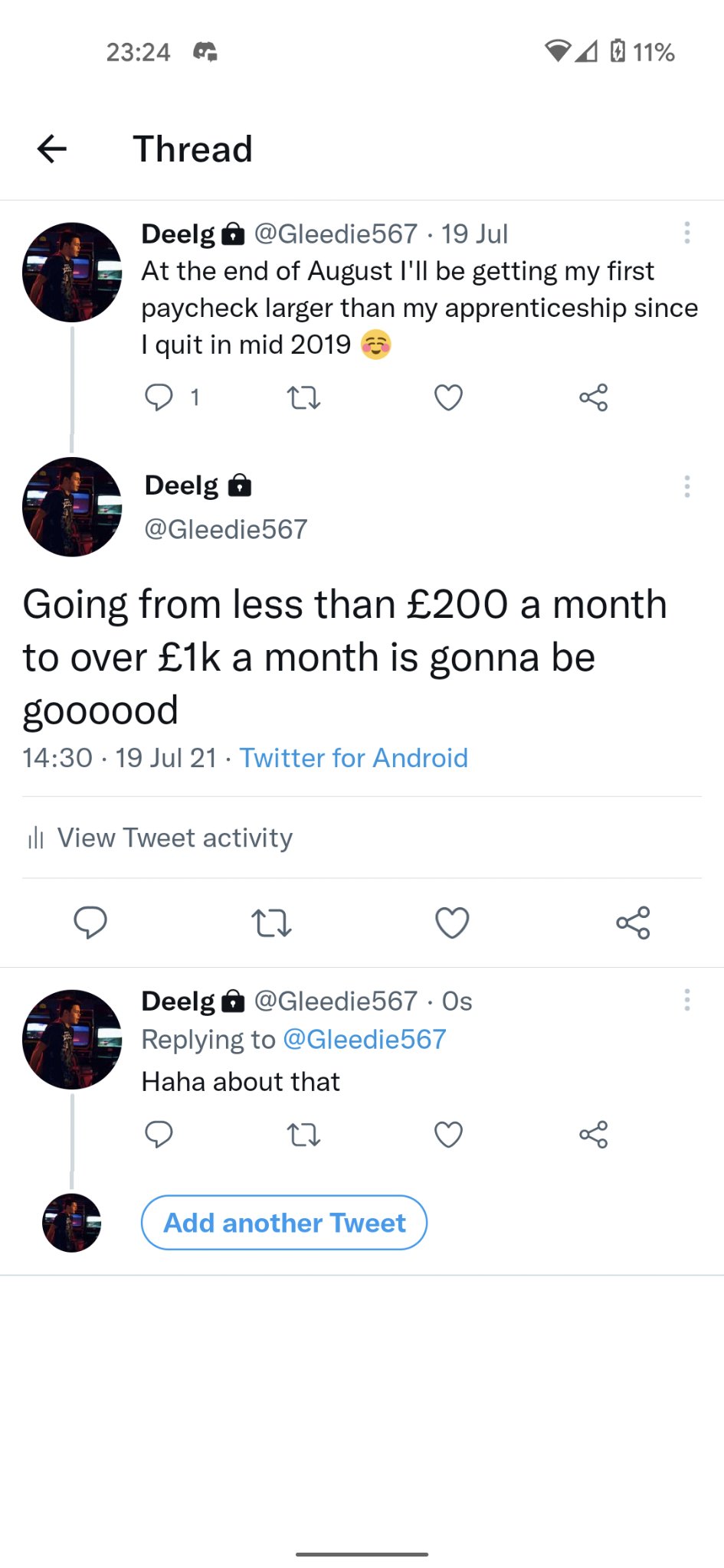
Task: Share the "Haha about that" reply
Action: [x=593, y=1134]
